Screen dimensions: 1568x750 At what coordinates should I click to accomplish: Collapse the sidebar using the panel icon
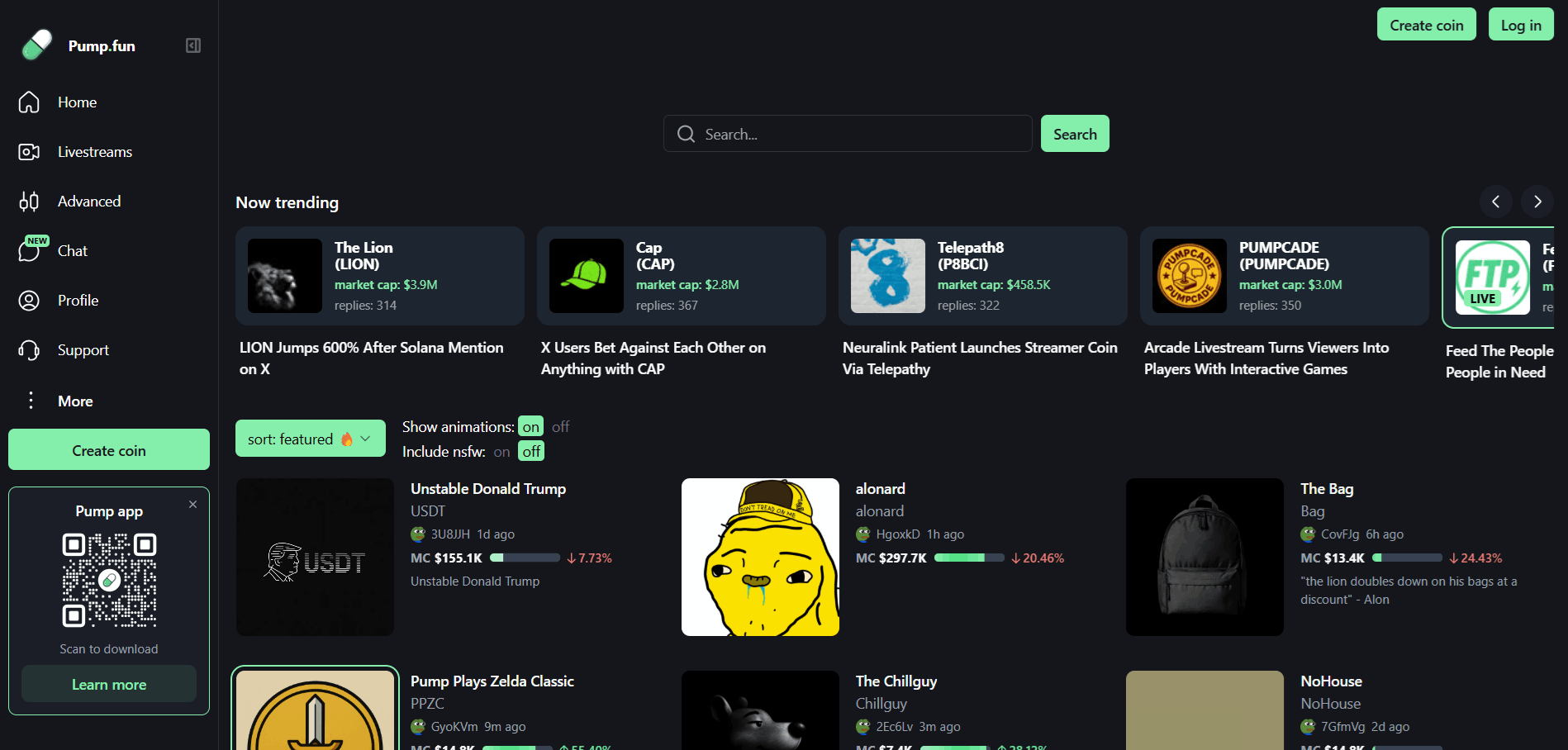(x=193, y=45)
